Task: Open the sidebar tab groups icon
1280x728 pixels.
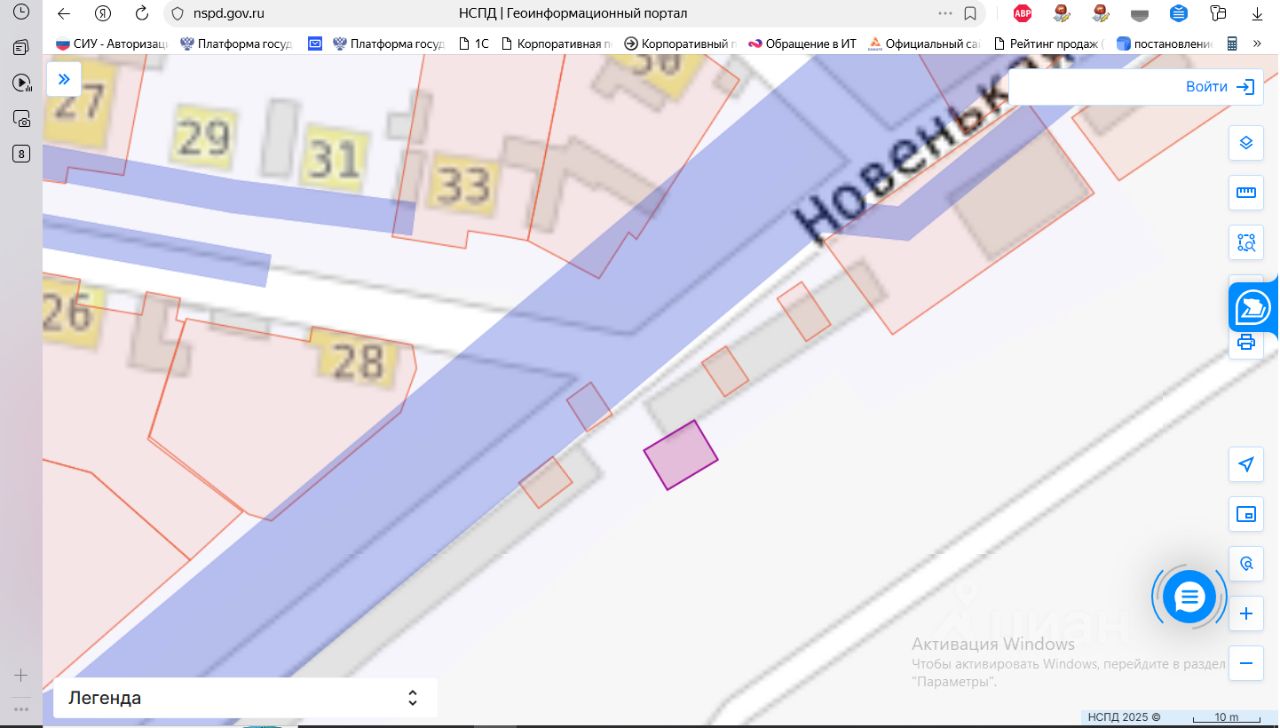Action: click(21, 47)
